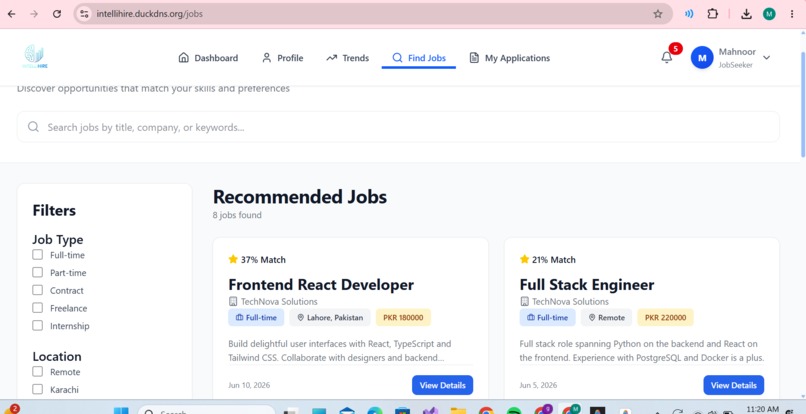Screen dimensions: 806x414
Task: Open notifications bell with 5 badge
Action: coord(667,58)
